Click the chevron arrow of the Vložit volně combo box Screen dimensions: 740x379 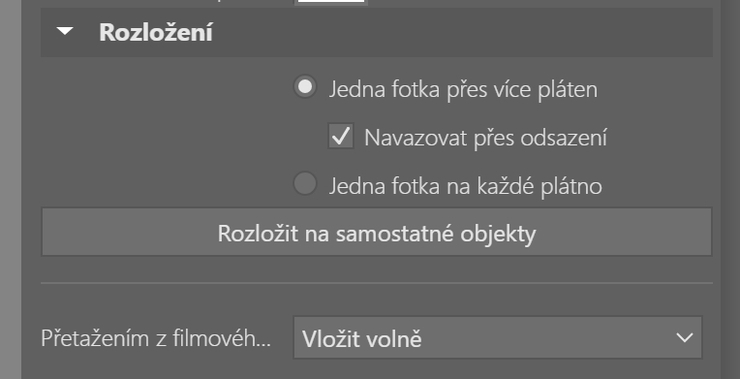tap(684, 337)
